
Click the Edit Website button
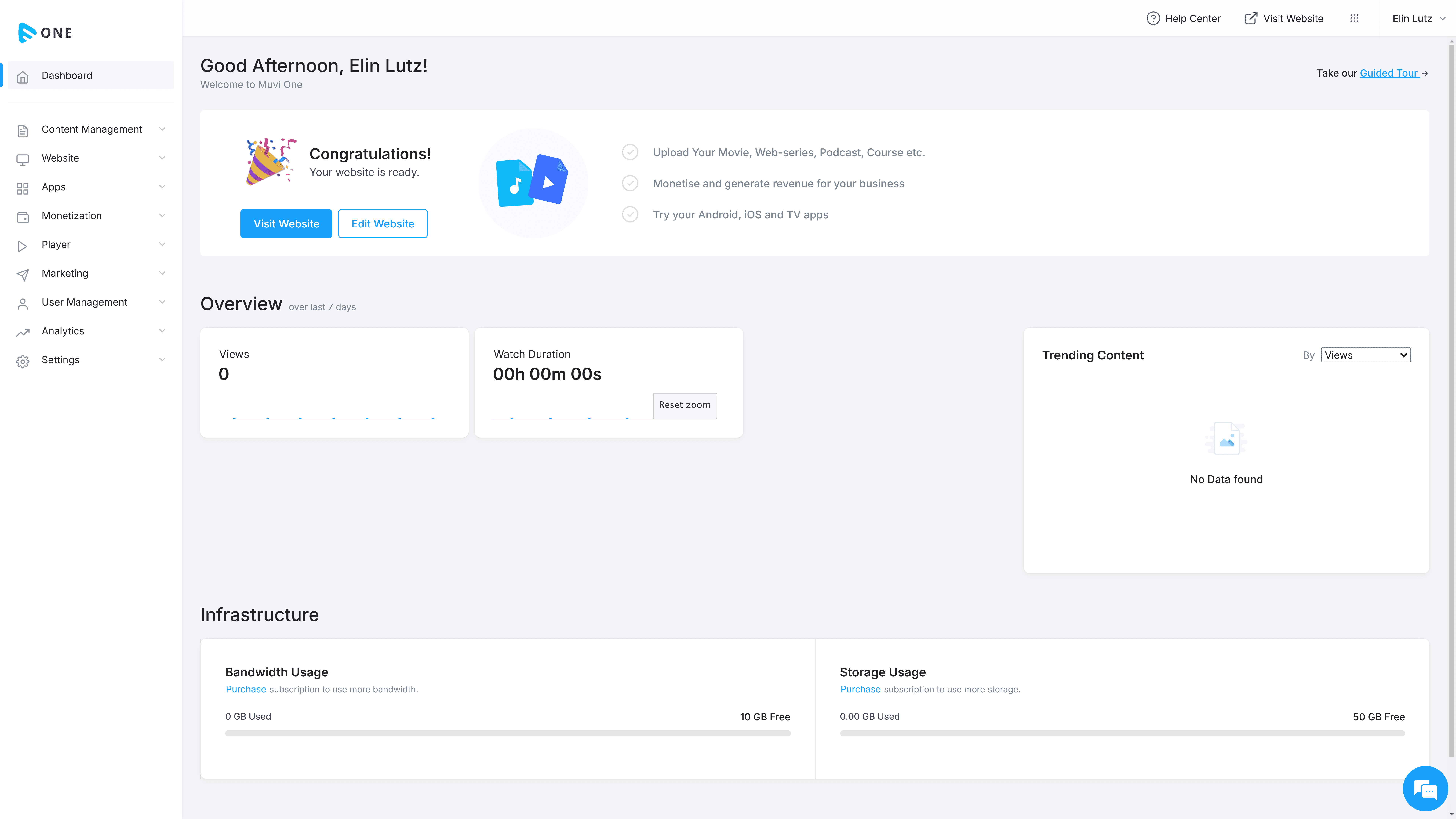pos(383,224)
